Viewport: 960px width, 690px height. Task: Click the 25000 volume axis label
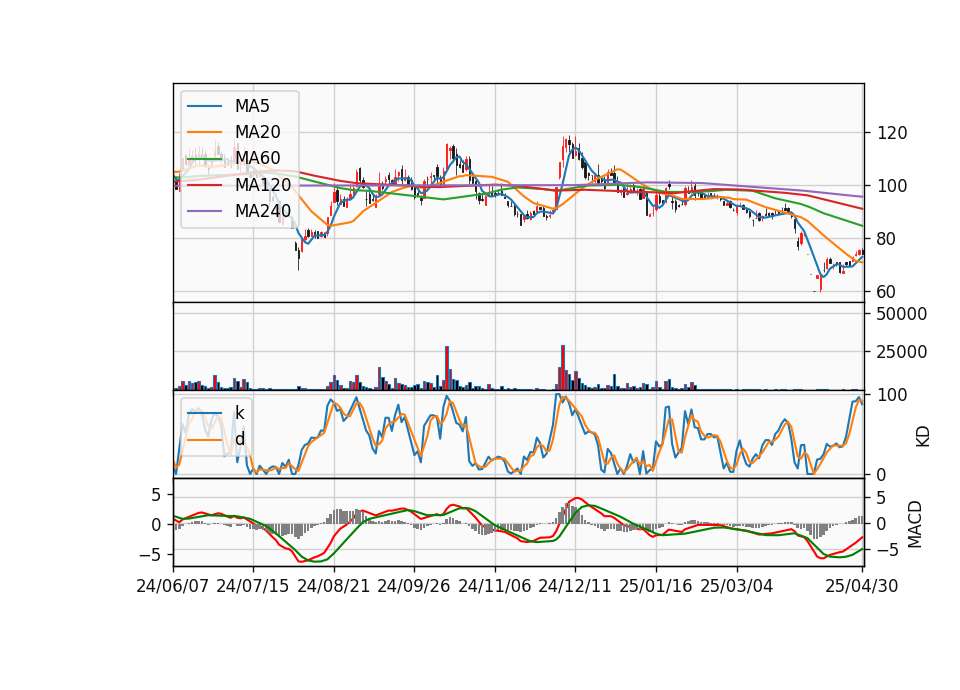point(902,352)
